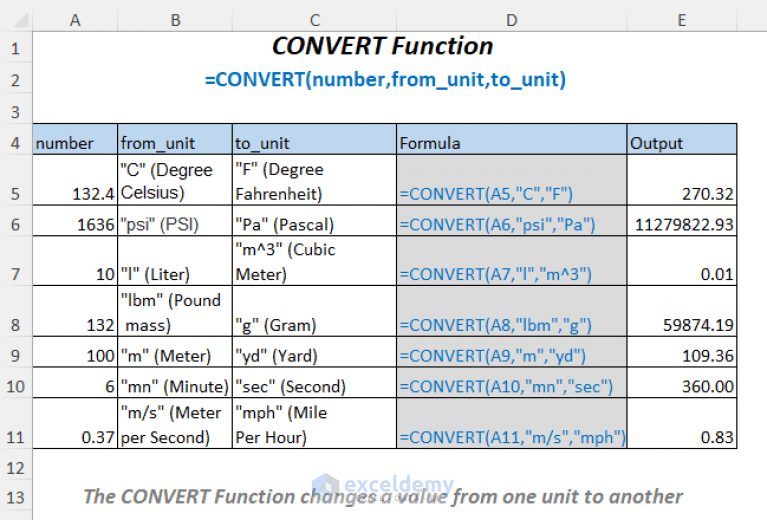
Task: Click the 'Formula' header cell
Action: pyautogui.click(x=512, y=139)
